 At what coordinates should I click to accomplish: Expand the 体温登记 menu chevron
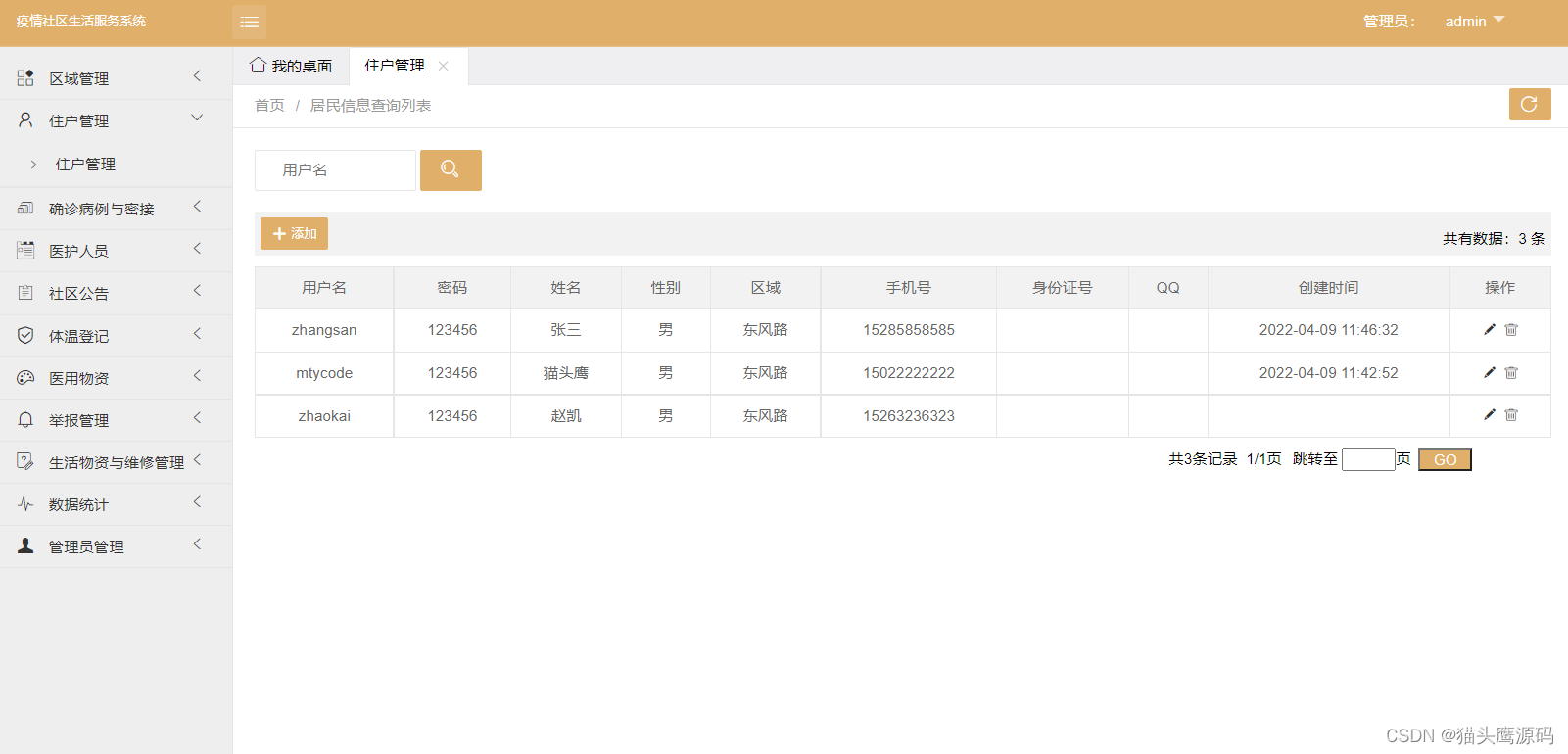(197, 333)
